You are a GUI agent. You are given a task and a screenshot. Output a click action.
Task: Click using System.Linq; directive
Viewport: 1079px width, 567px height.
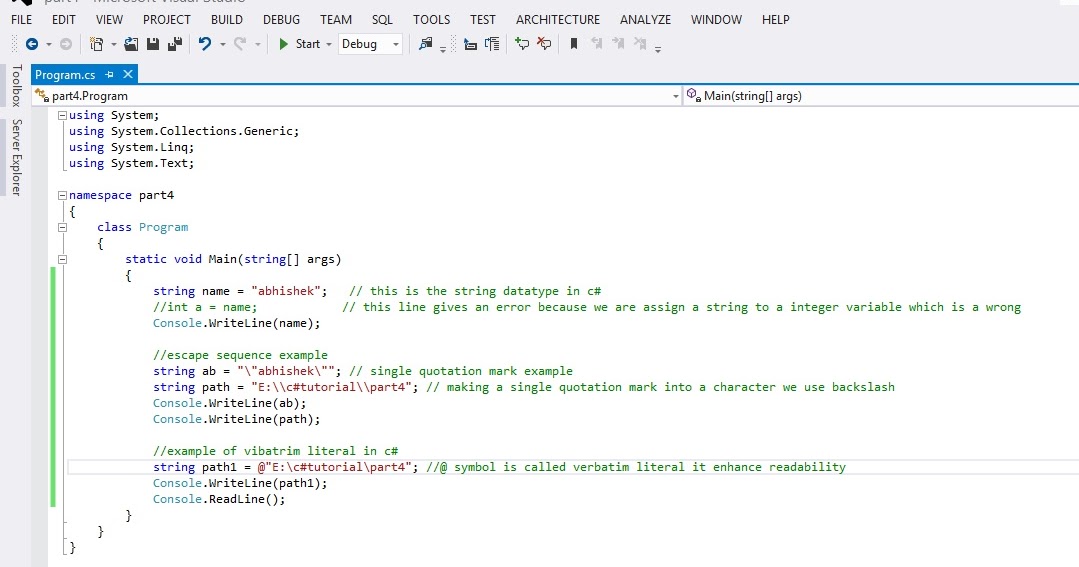click(x=131, y=147)
